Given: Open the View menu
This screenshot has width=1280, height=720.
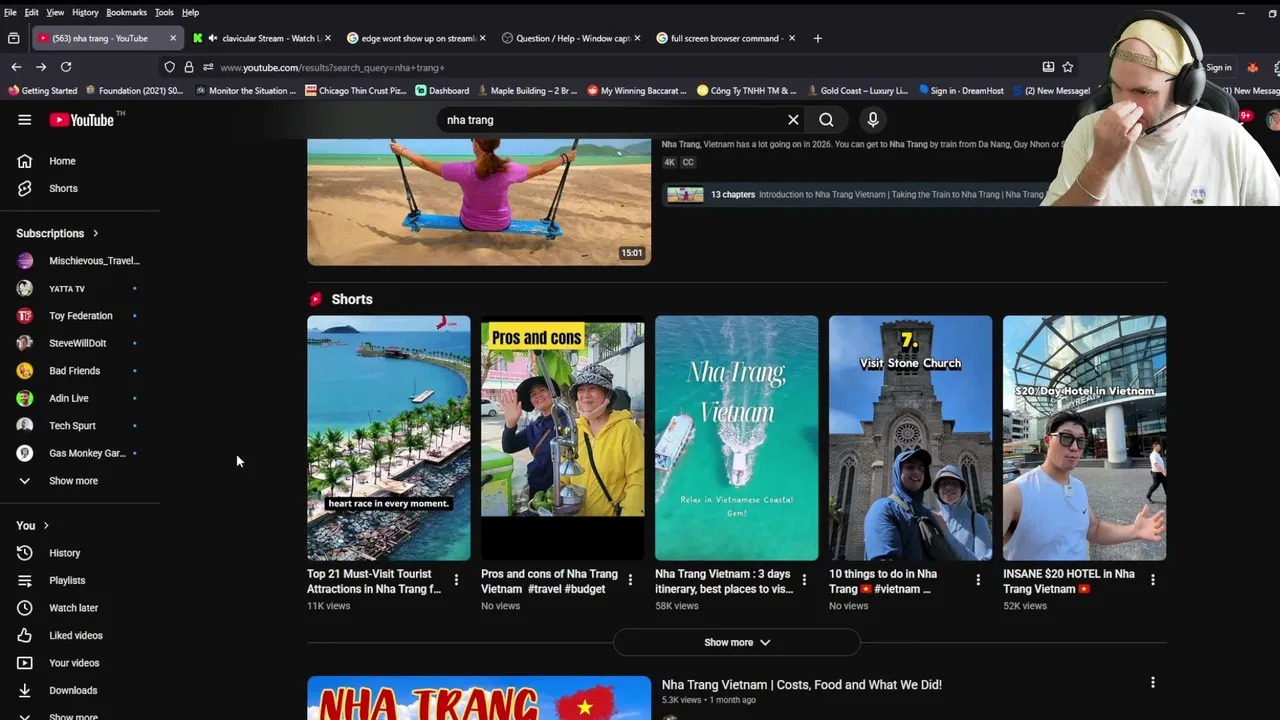Looking at the screenshot, I should tap(55, 12).
